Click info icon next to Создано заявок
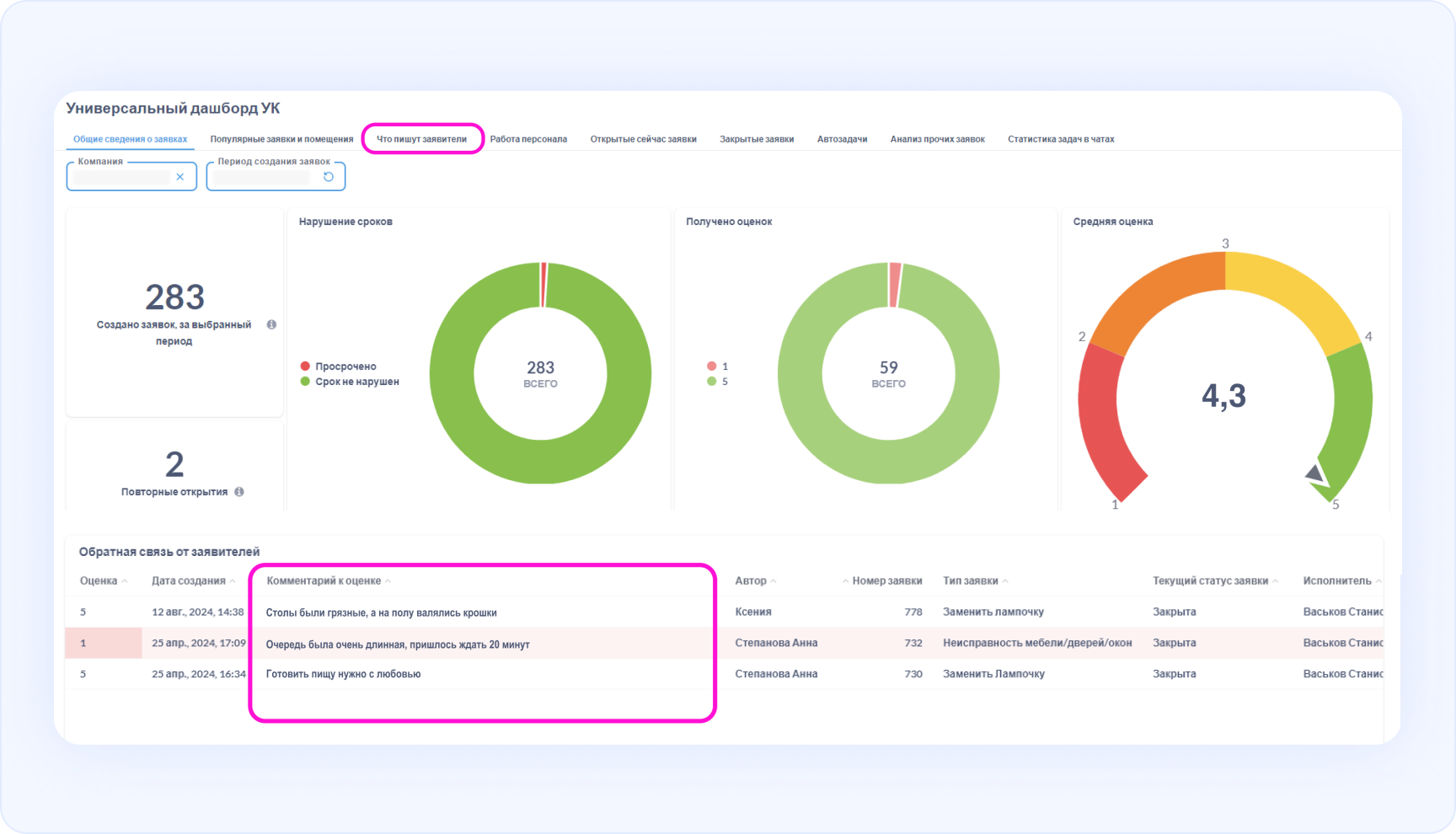Image resolution: width=1456 pixels, height=834 pixels. [x=271, y=324]
